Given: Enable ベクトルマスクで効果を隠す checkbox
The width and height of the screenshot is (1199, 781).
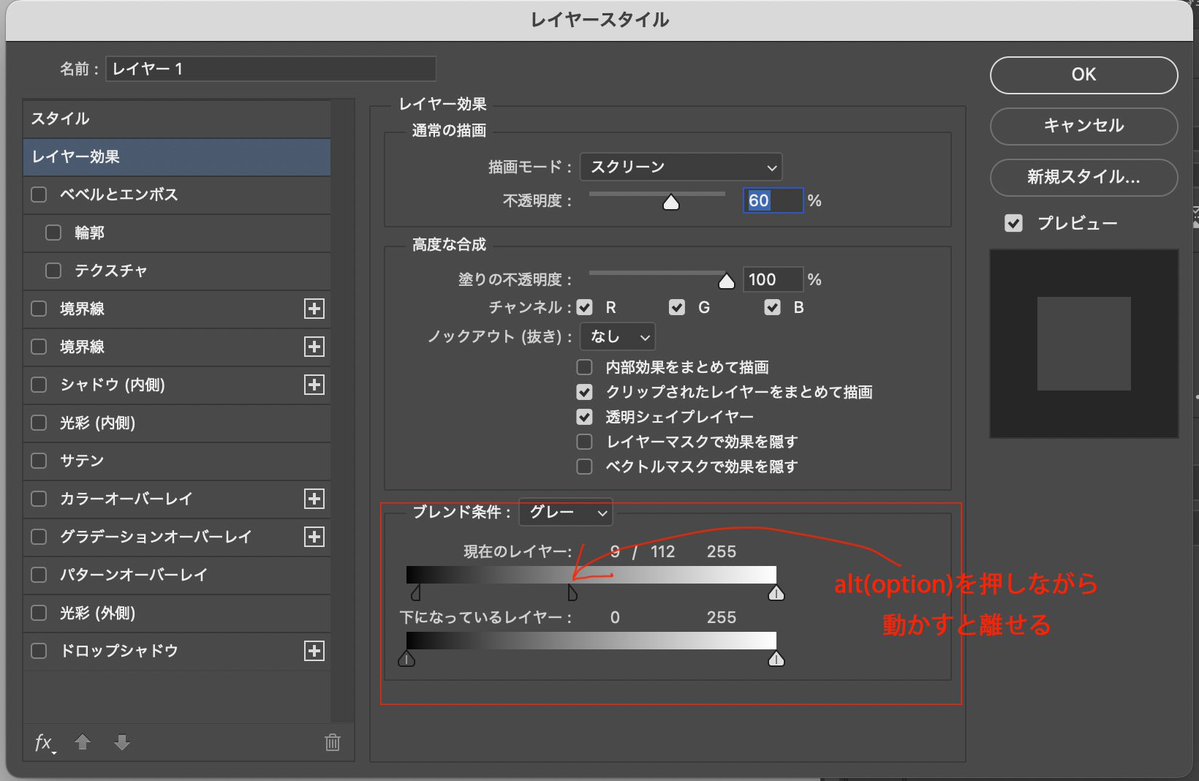Looking at the screenshot, I should coord(584,466).
